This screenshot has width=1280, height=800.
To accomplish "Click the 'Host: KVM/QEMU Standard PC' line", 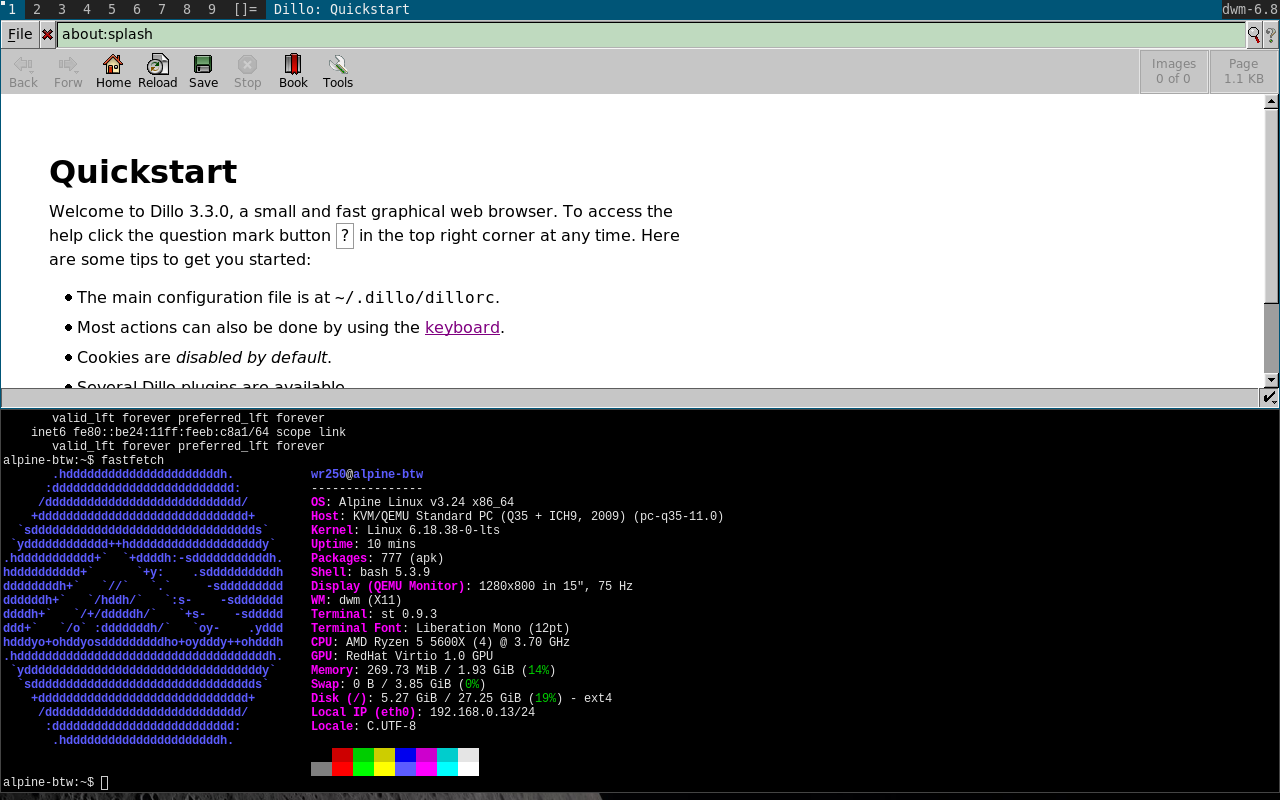I will [x=517, y=517].
